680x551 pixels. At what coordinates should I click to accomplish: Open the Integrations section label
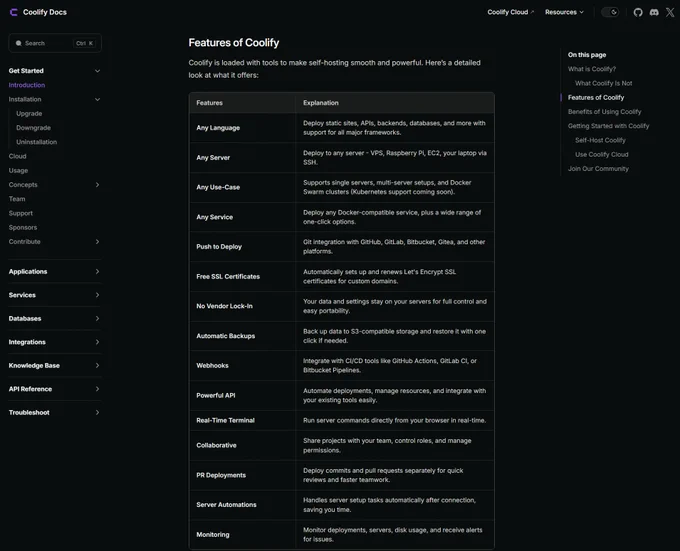pyautogui.click(x=27, y=342)
